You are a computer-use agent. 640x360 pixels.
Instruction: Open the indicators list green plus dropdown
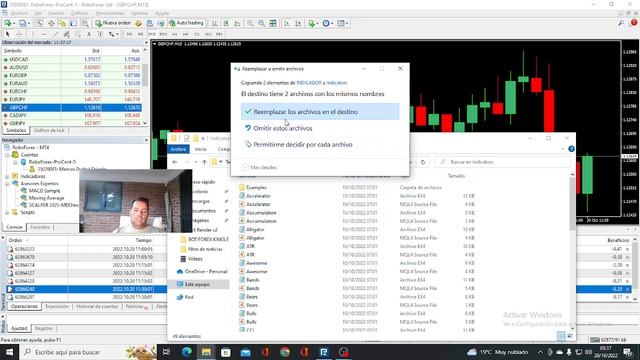pos(313,23)
